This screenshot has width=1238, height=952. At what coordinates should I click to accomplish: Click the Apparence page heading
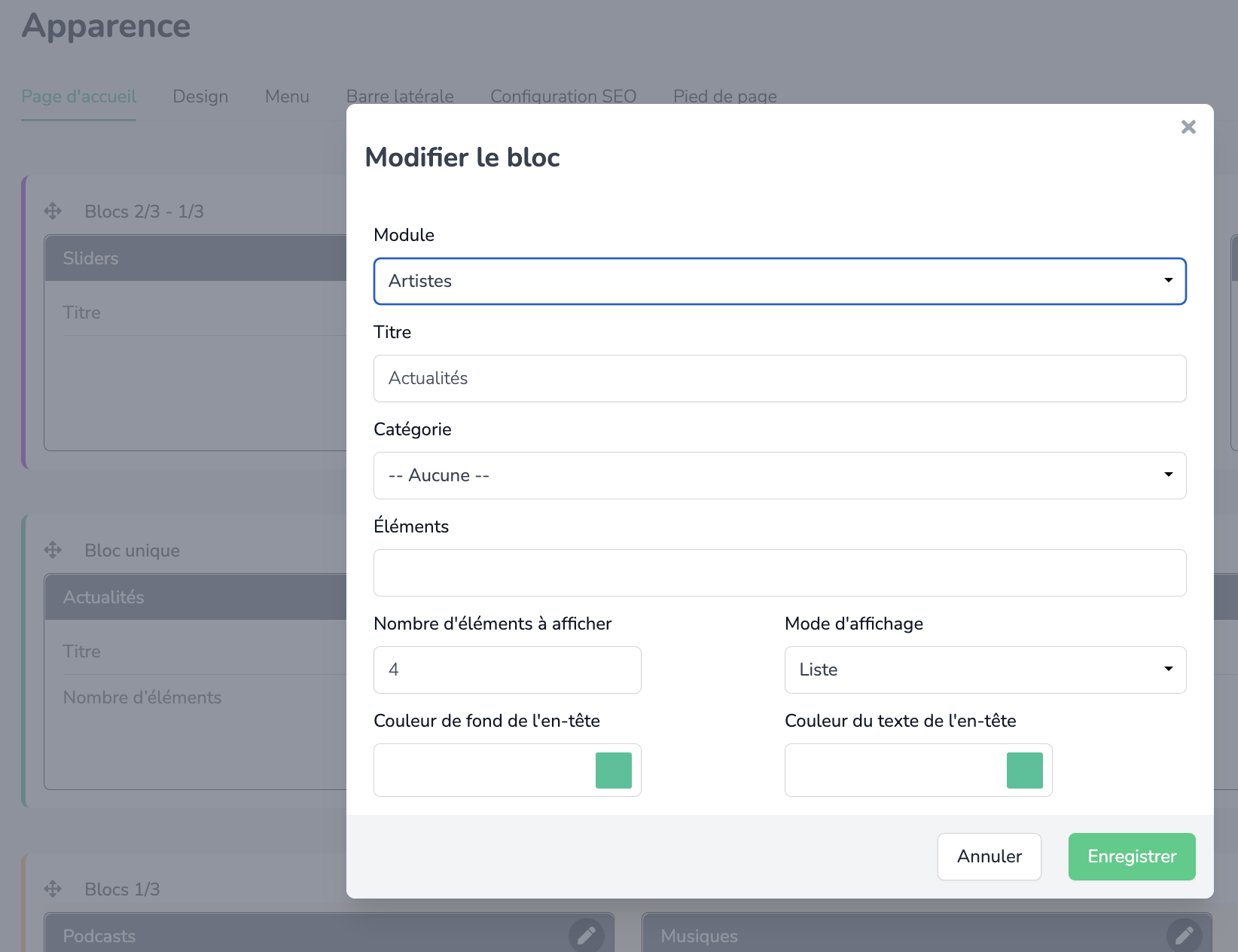pyautogui.click(x=106, y=26)
